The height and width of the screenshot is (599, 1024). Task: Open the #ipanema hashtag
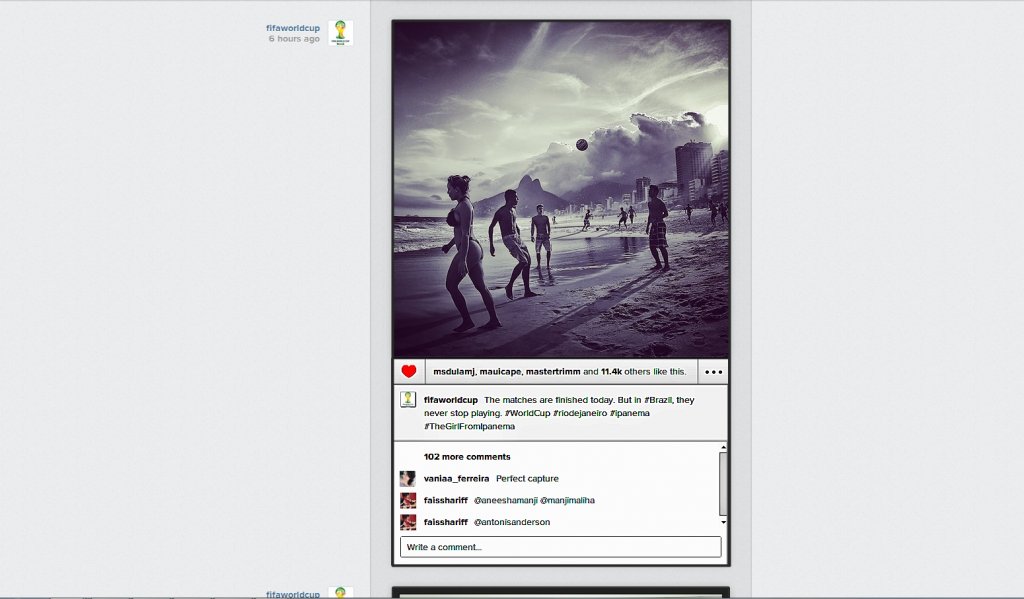[630, 413]
